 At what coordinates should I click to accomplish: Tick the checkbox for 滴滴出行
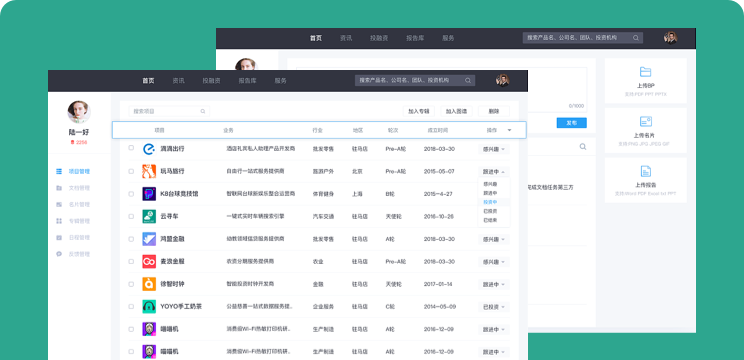131,148
